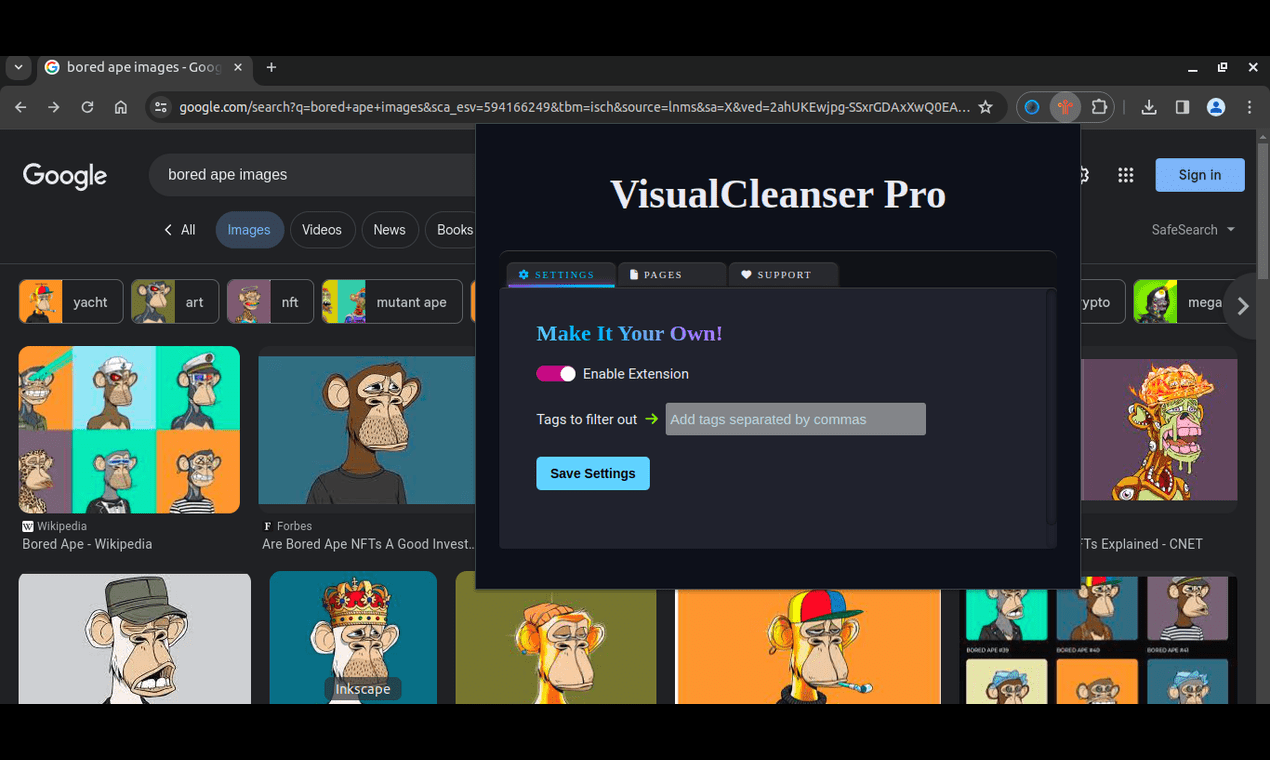Image resolution: width=1270 pixels, height=760 pixels.
Task: Select the Books search tab
Action: click(x=452, y=230)
